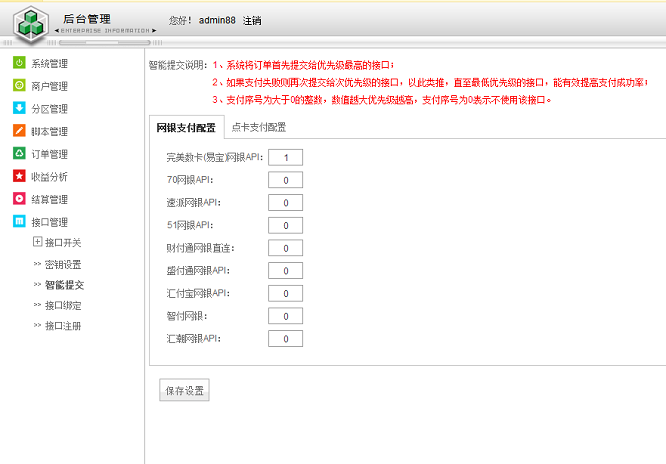Open the 接口注册 submenu item

(x=63, y=326)
